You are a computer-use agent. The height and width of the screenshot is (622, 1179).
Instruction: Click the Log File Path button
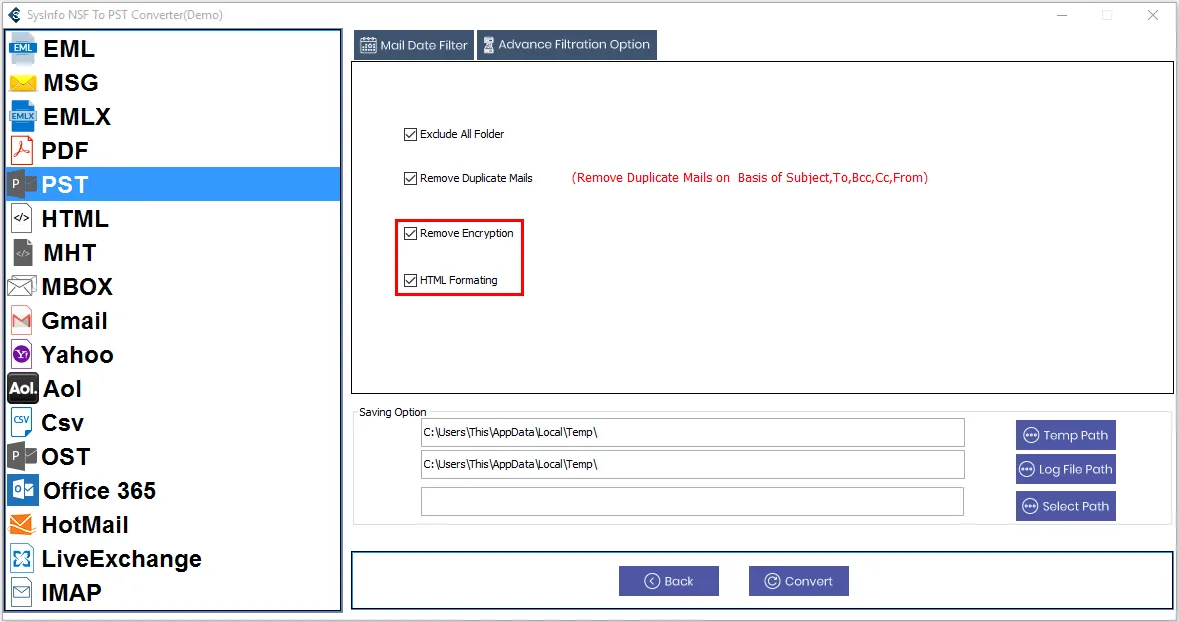1065,469
